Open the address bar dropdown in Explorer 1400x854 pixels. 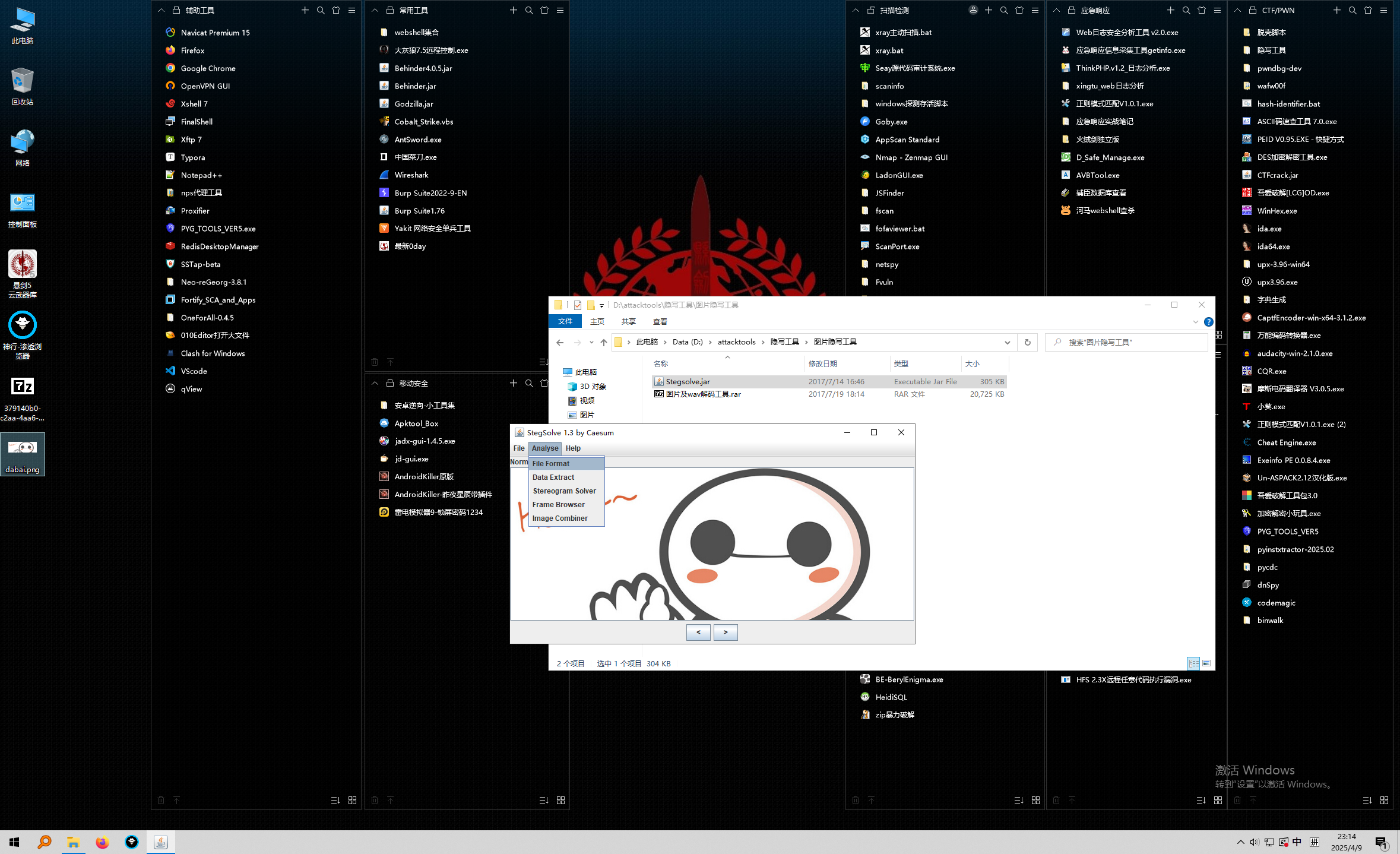pyautogui.click(x=1008, y=342)
